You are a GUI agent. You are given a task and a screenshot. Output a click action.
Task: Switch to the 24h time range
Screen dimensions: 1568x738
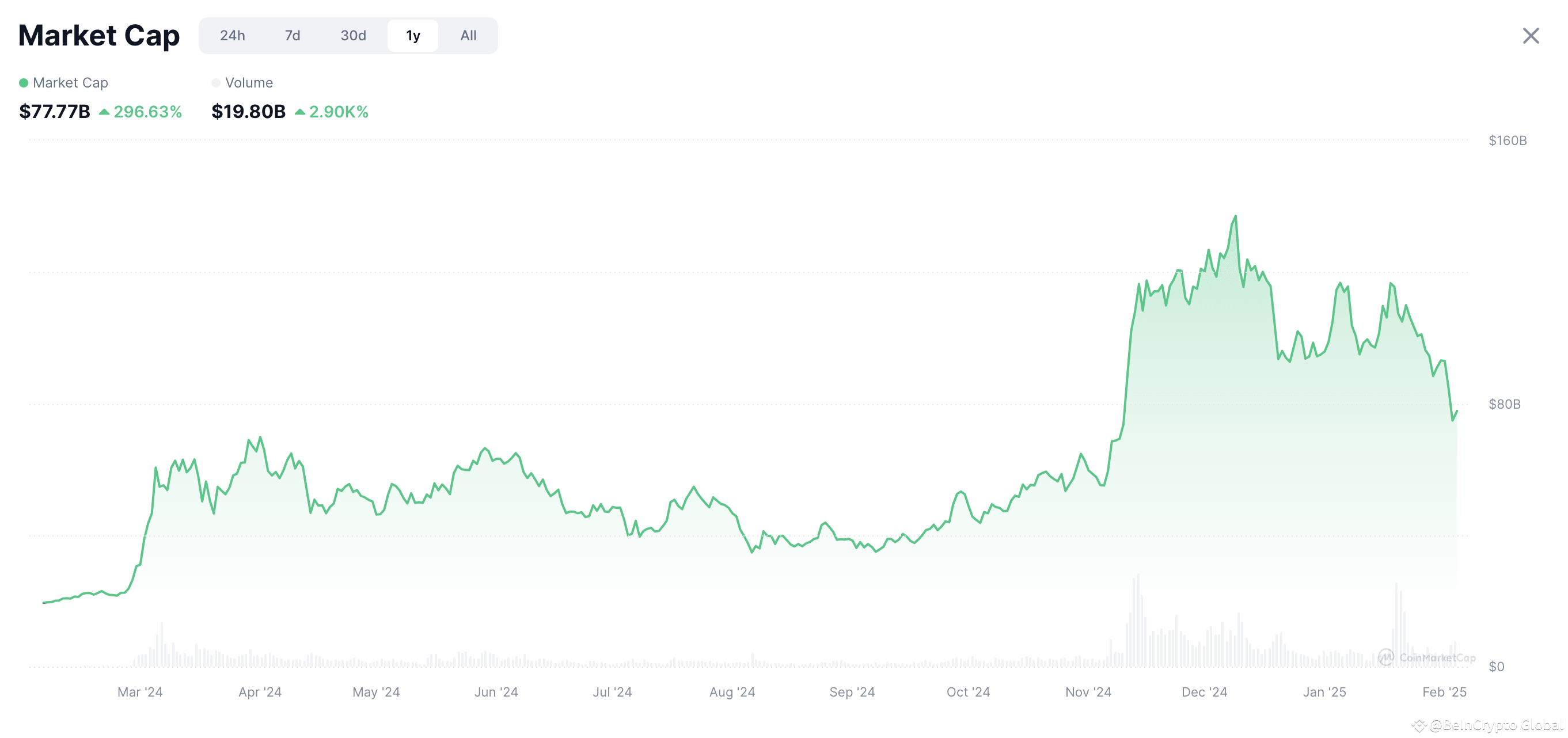233,35
